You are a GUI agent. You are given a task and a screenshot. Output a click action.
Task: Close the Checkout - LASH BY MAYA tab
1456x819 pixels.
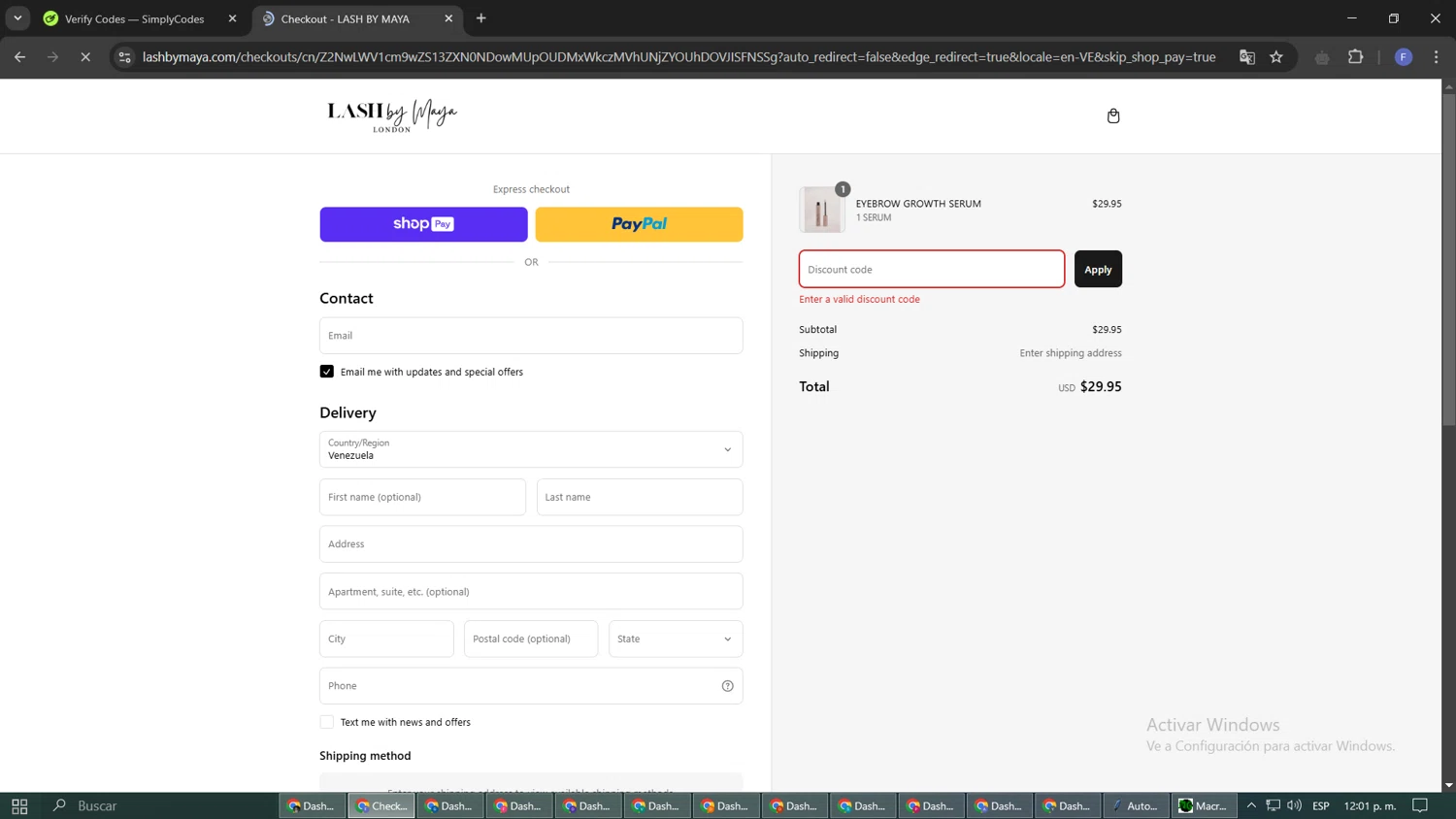[448, 18]
